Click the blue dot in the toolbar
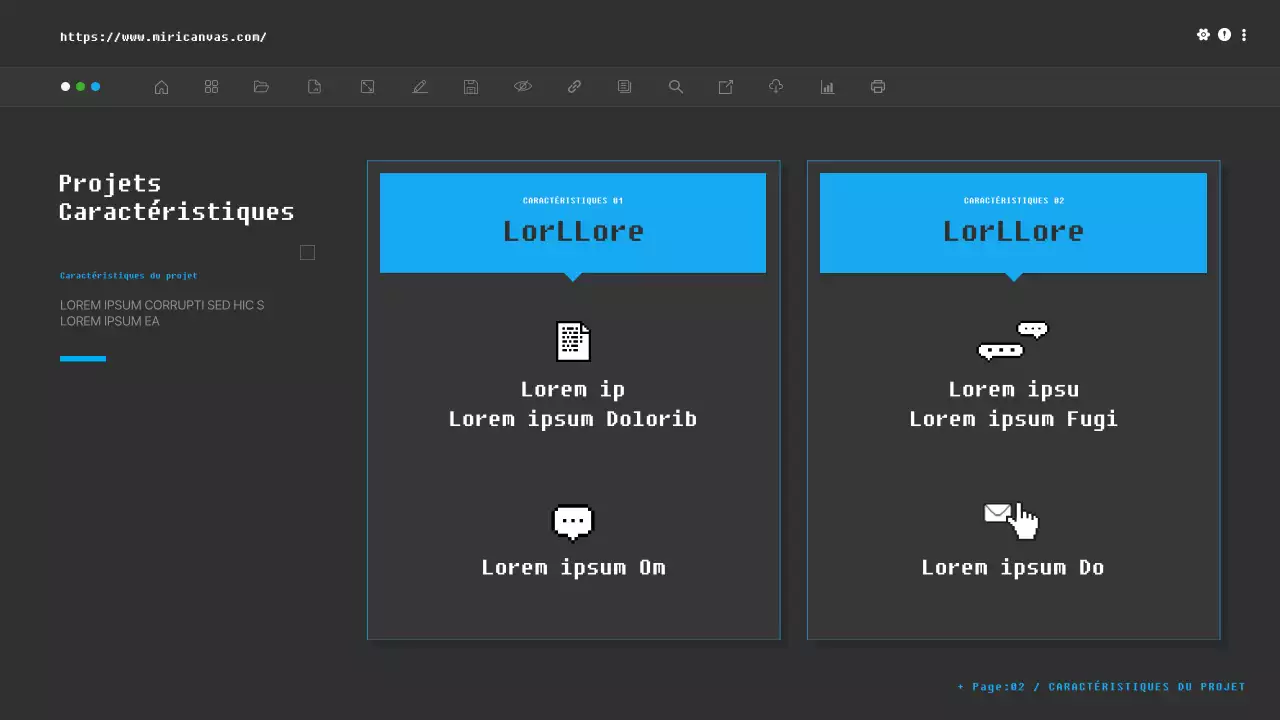The image size is (1280, 720). (96, 87)
